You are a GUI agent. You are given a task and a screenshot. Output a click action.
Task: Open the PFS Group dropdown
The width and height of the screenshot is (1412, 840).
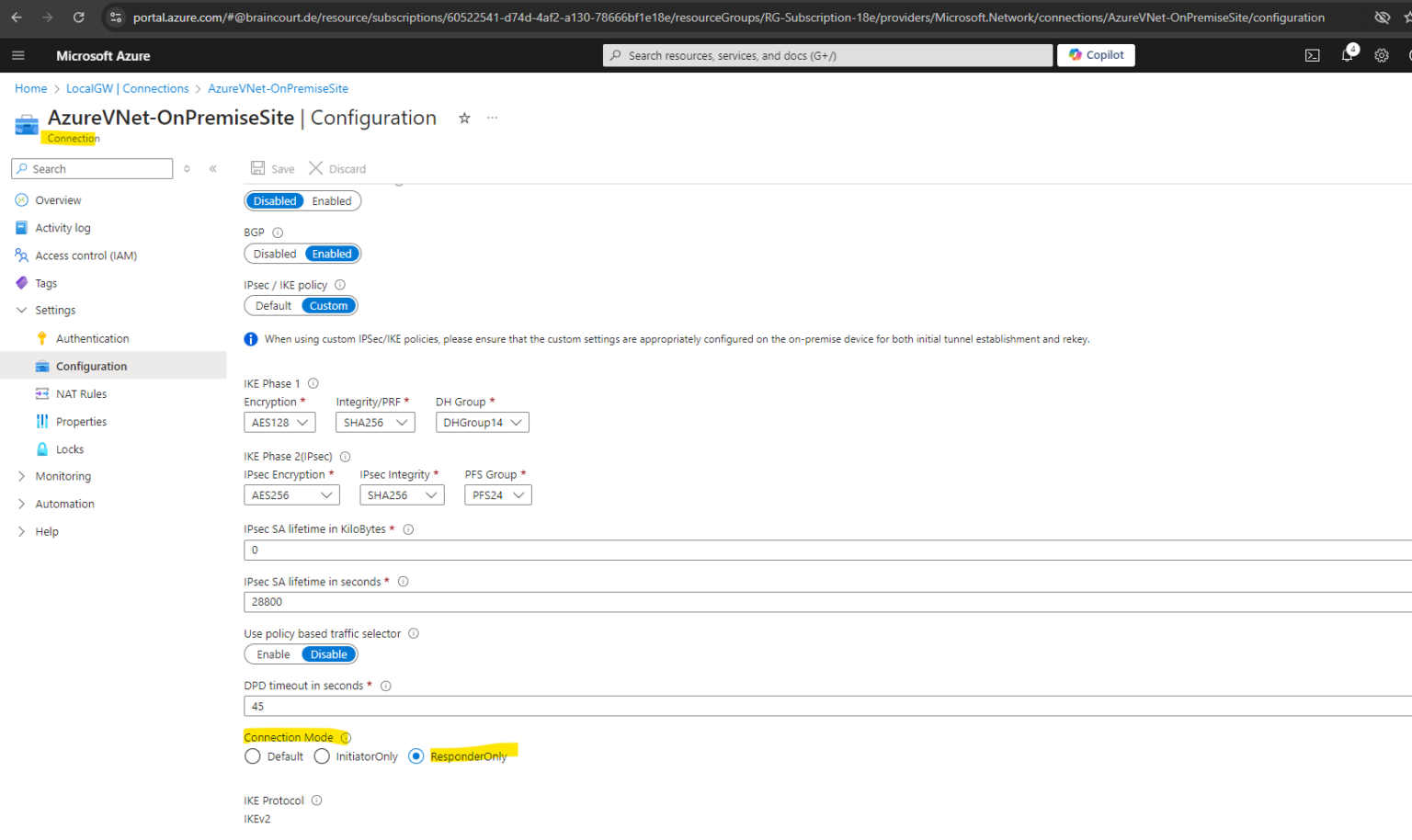(497, 494)
